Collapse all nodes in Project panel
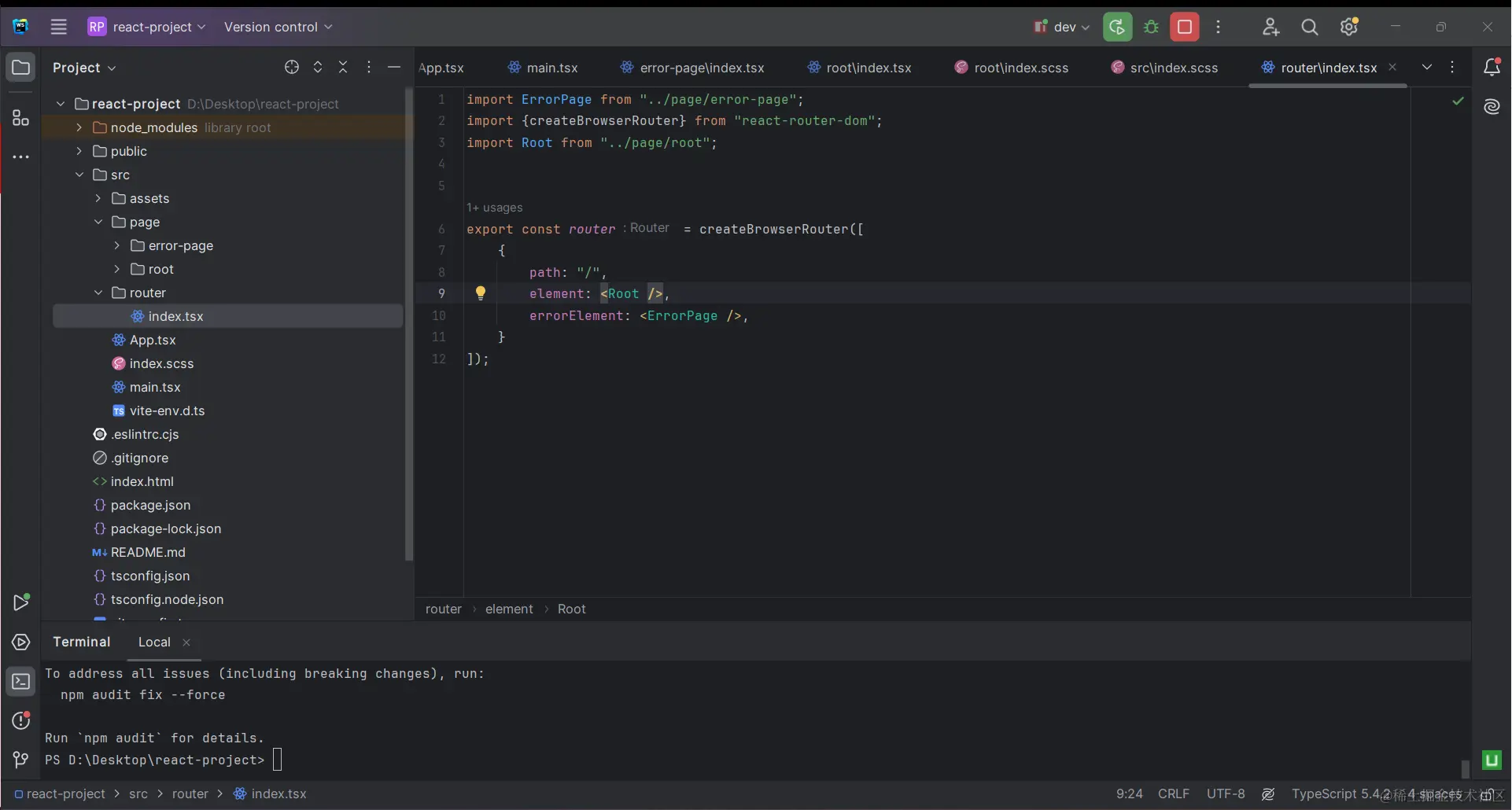1512x810 pixels. [343, 68]
